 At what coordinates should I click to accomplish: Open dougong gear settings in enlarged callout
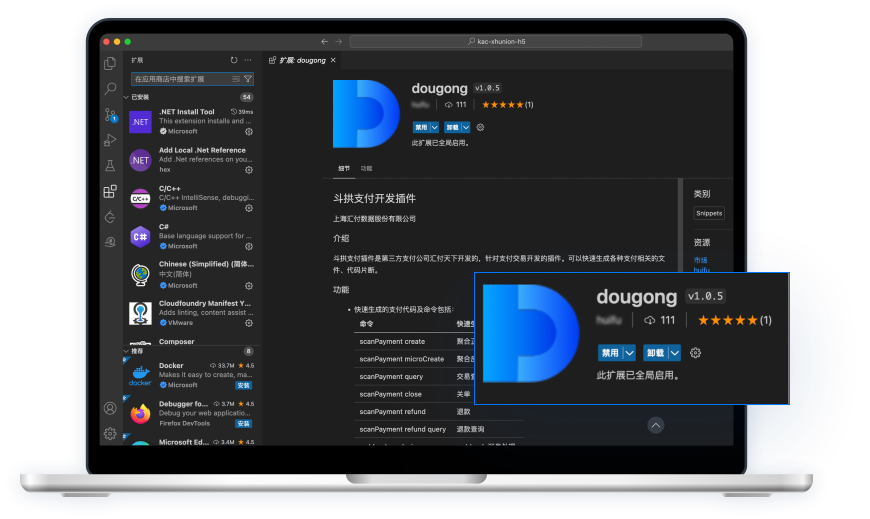point(695,353)
